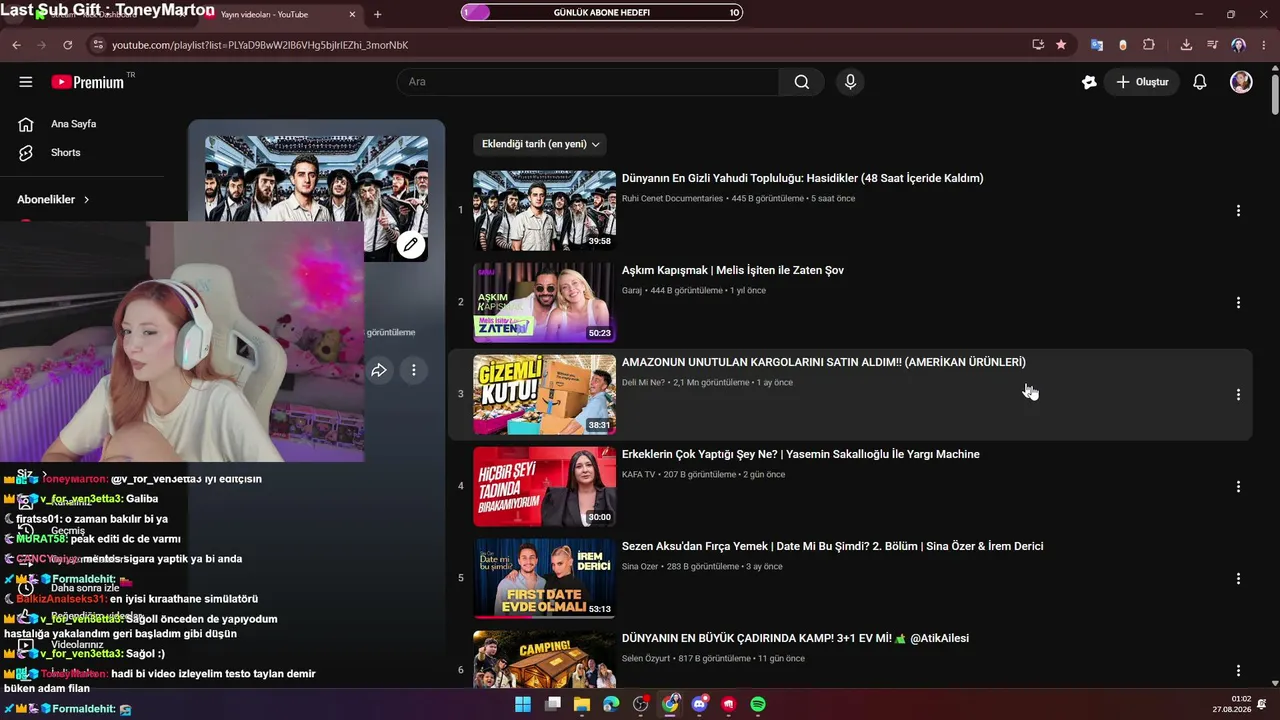Open the title 'Dünyanın En Gizli Yahudi Topluluğu'
This screenshot has height=720, width=1280.
coord(802,178)
